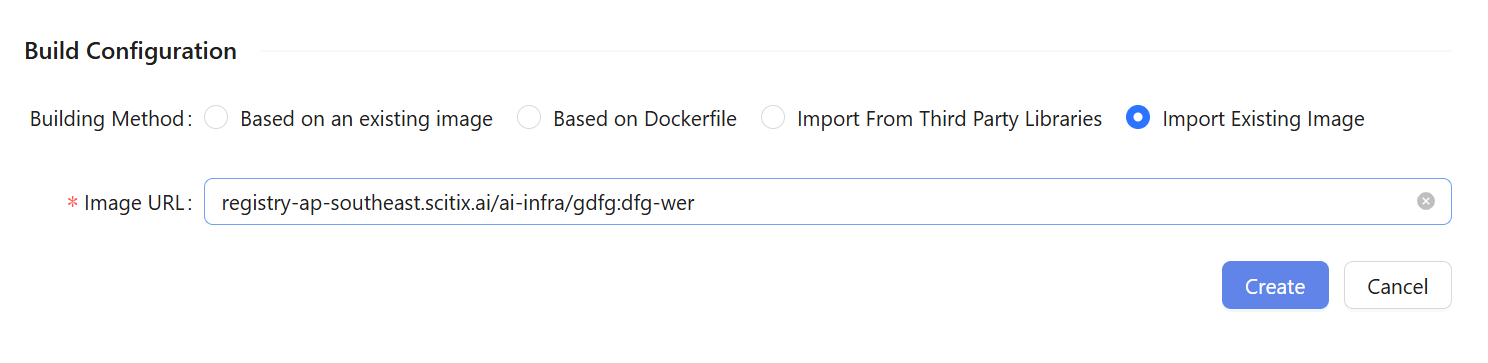Click the 'Image URL:' field label
Screen dimensions: 1488x363
point(138,203)
